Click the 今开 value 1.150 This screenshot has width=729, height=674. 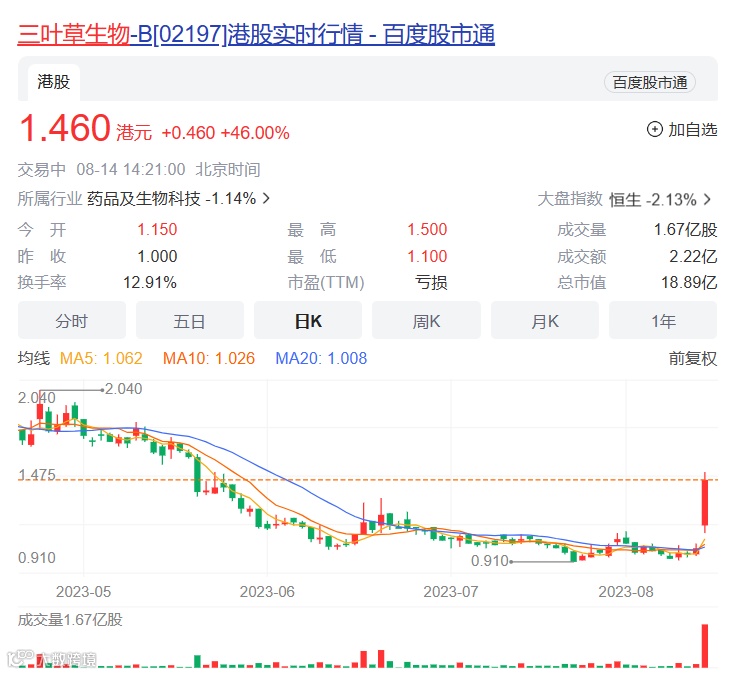pos(157,229)
